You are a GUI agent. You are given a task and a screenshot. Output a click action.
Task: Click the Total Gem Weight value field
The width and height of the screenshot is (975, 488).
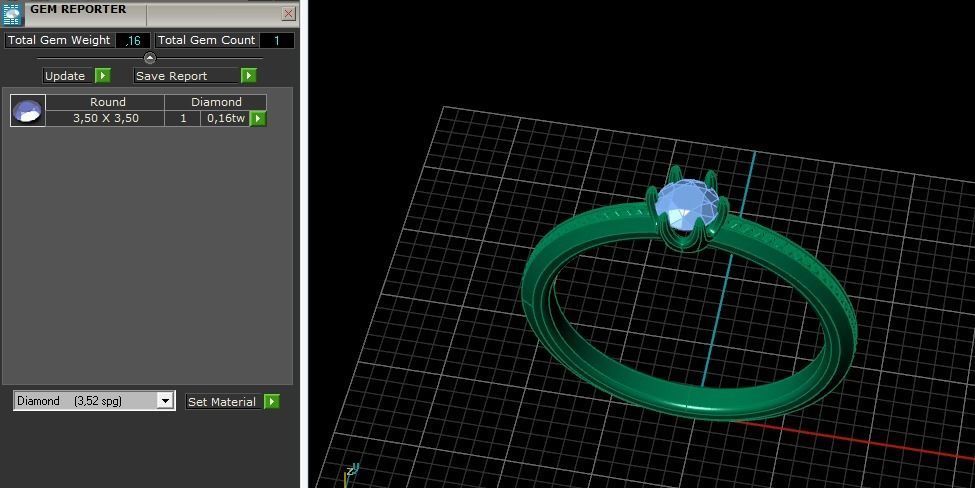coord(133,40)
